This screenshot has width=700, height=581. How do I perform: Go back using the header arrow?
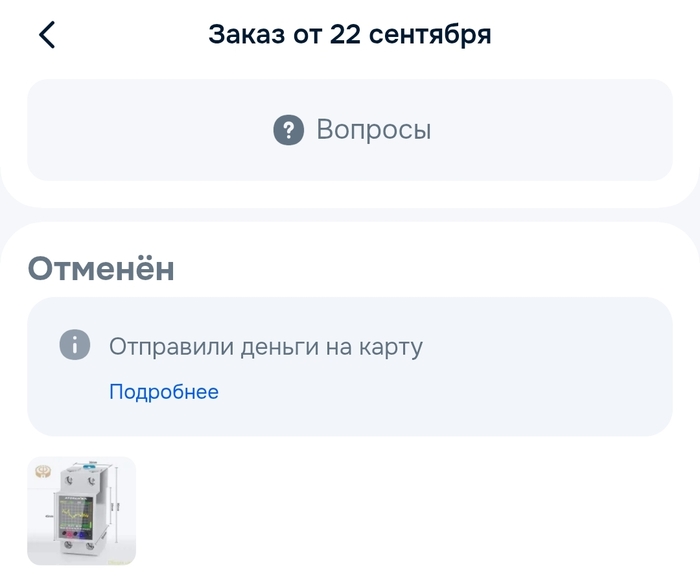click(47, 35)
